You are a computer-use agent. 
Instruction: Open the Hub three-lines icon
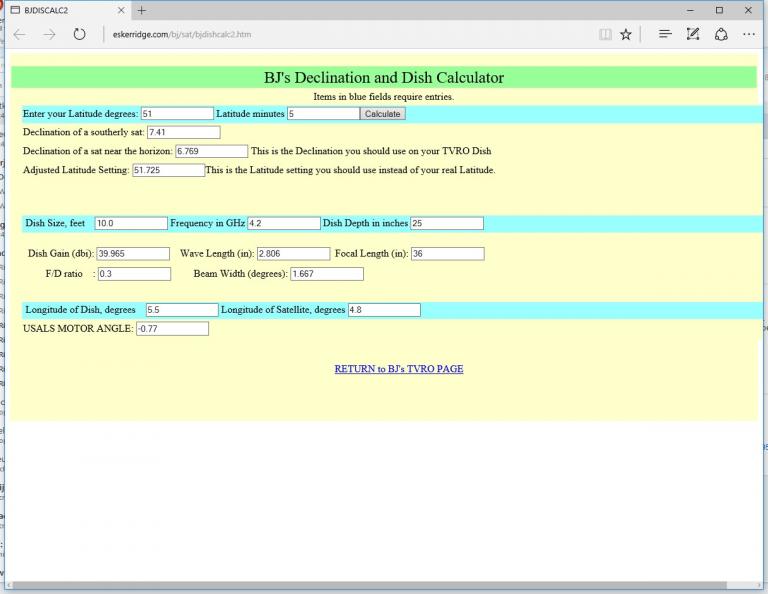(665, 34)
